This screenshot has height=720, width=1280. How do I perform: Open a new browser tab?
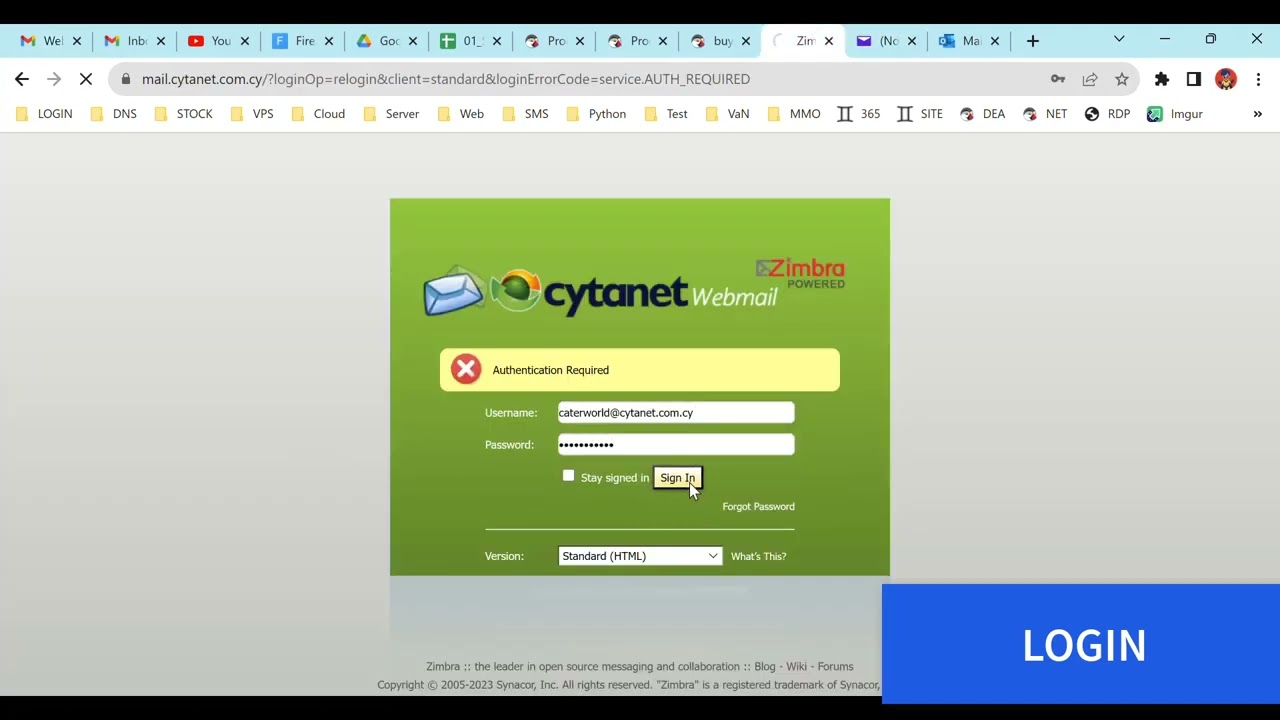click(1033, 41)
